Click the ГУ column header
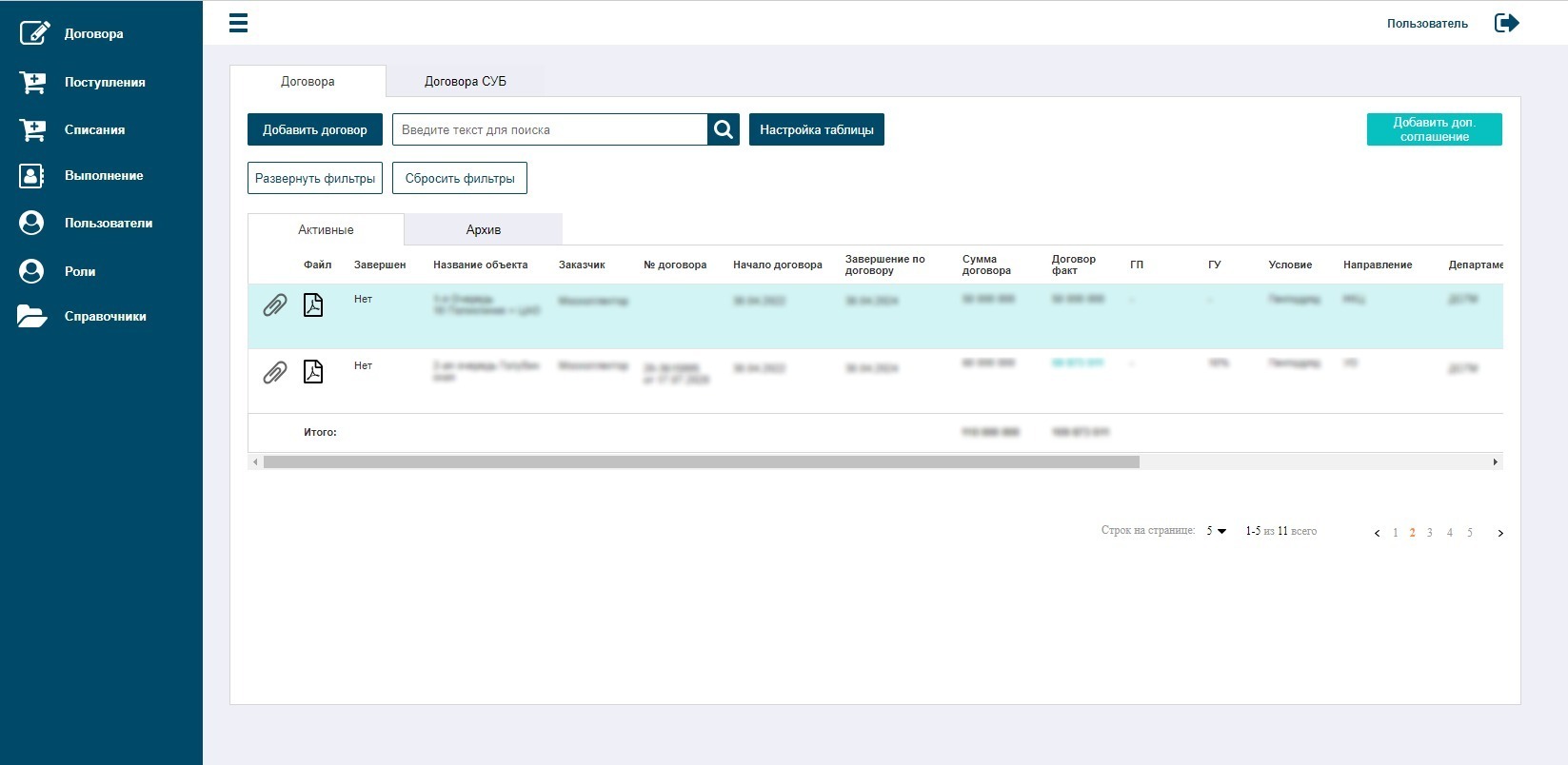 pyautogui.click(x=1215, y=265)
